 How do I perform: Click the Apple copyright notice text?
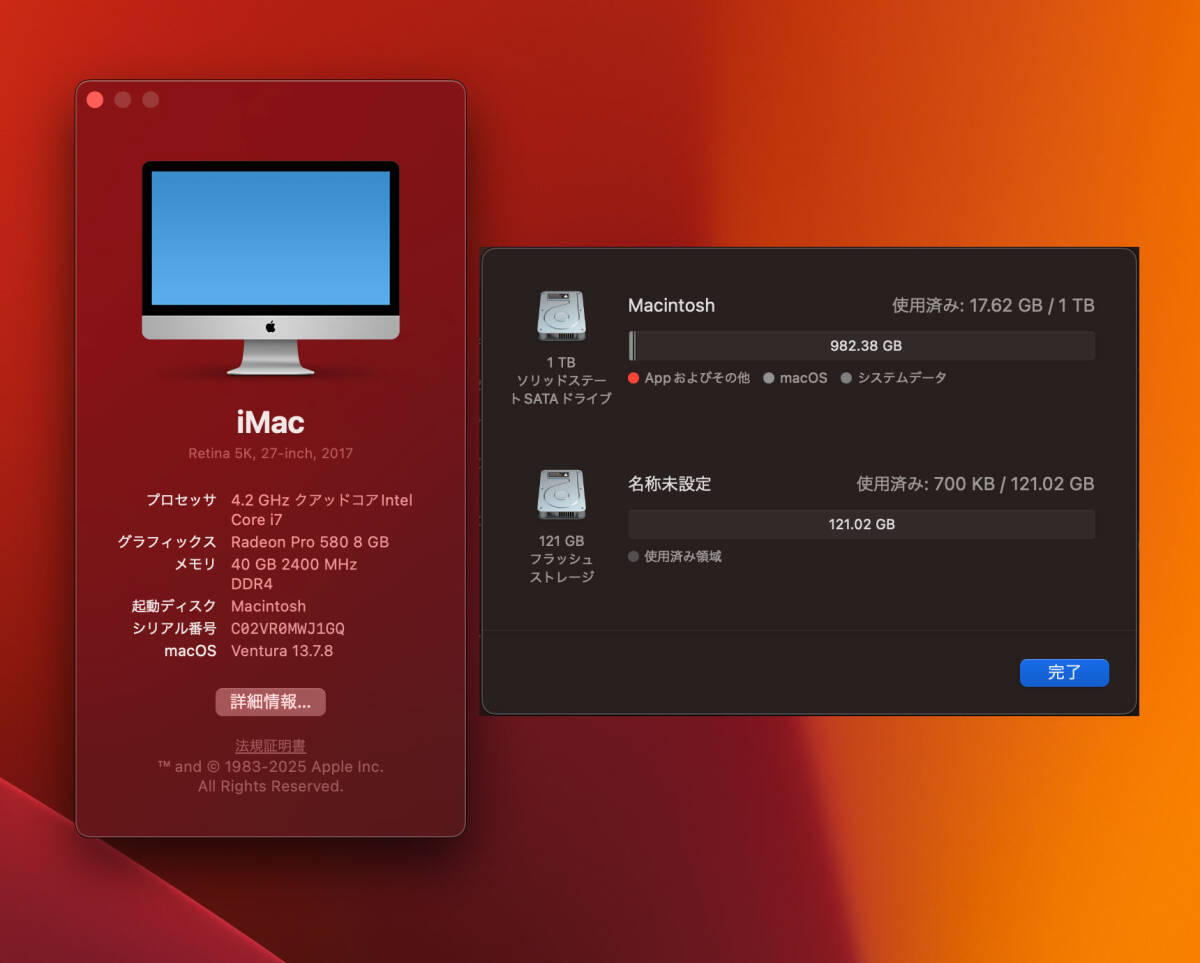point(270,776)
